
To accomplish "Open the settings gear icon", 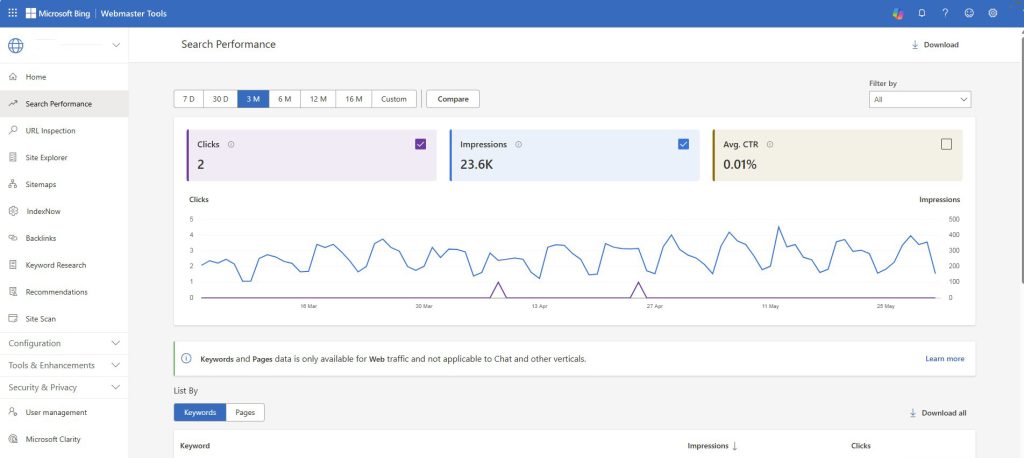I will (x=993, y=13).
